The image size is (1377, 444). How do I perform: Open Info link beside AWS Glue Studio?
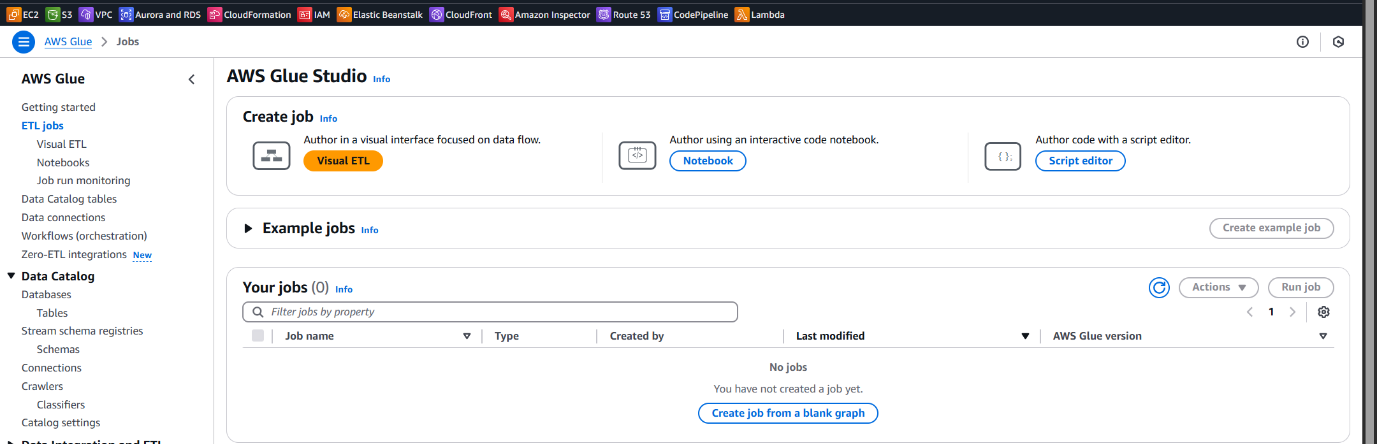click(382, 78)
